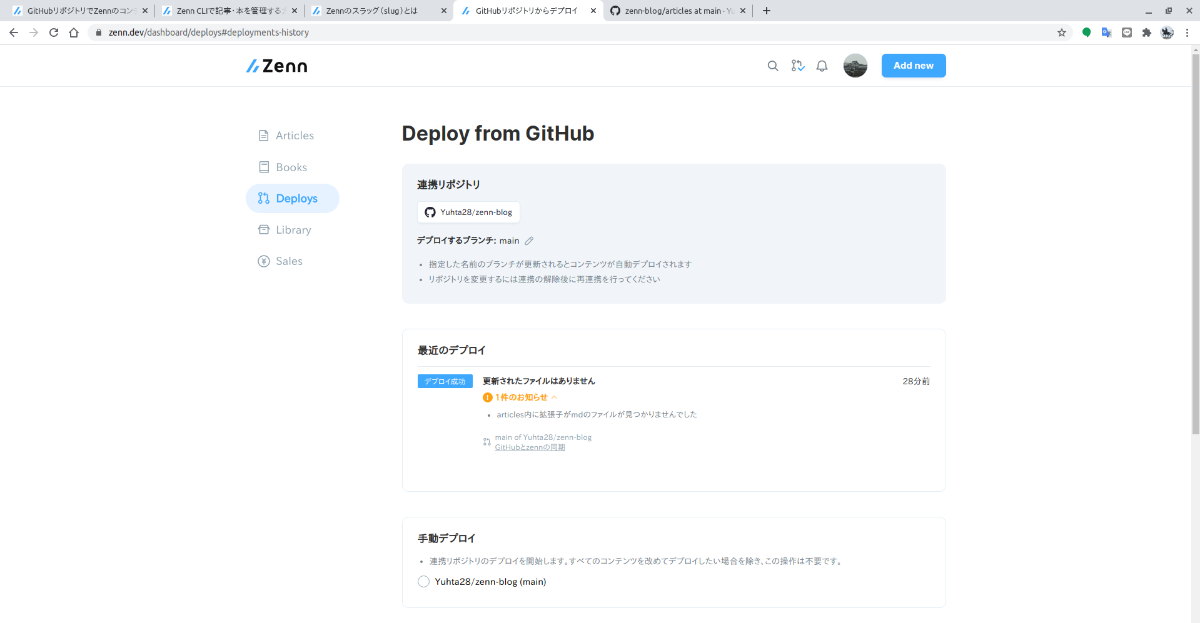Open the search icon in header
The image size is (1200, 623).
(772, 66)
